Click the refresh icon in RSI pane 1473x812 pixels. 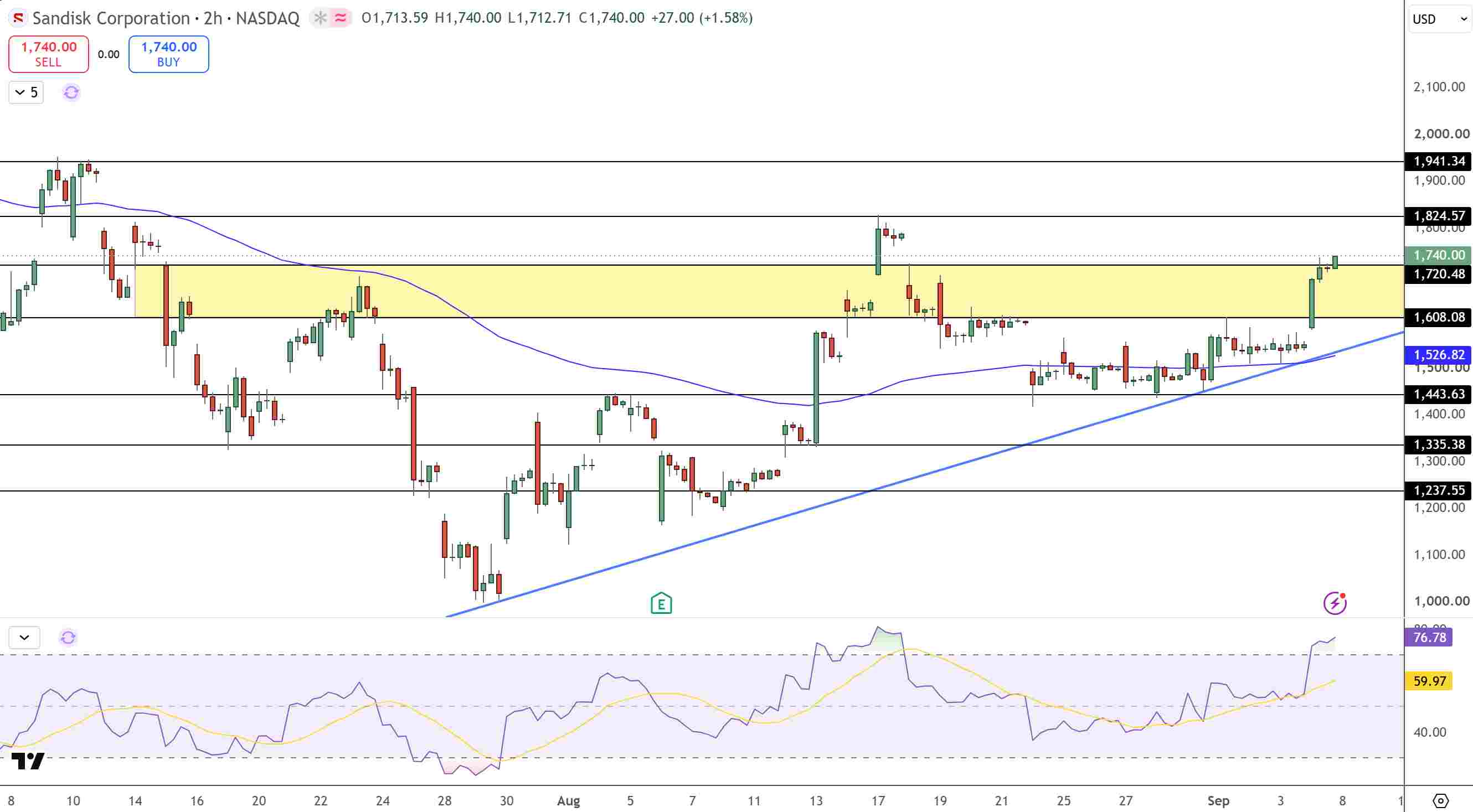tap(68, 637)
